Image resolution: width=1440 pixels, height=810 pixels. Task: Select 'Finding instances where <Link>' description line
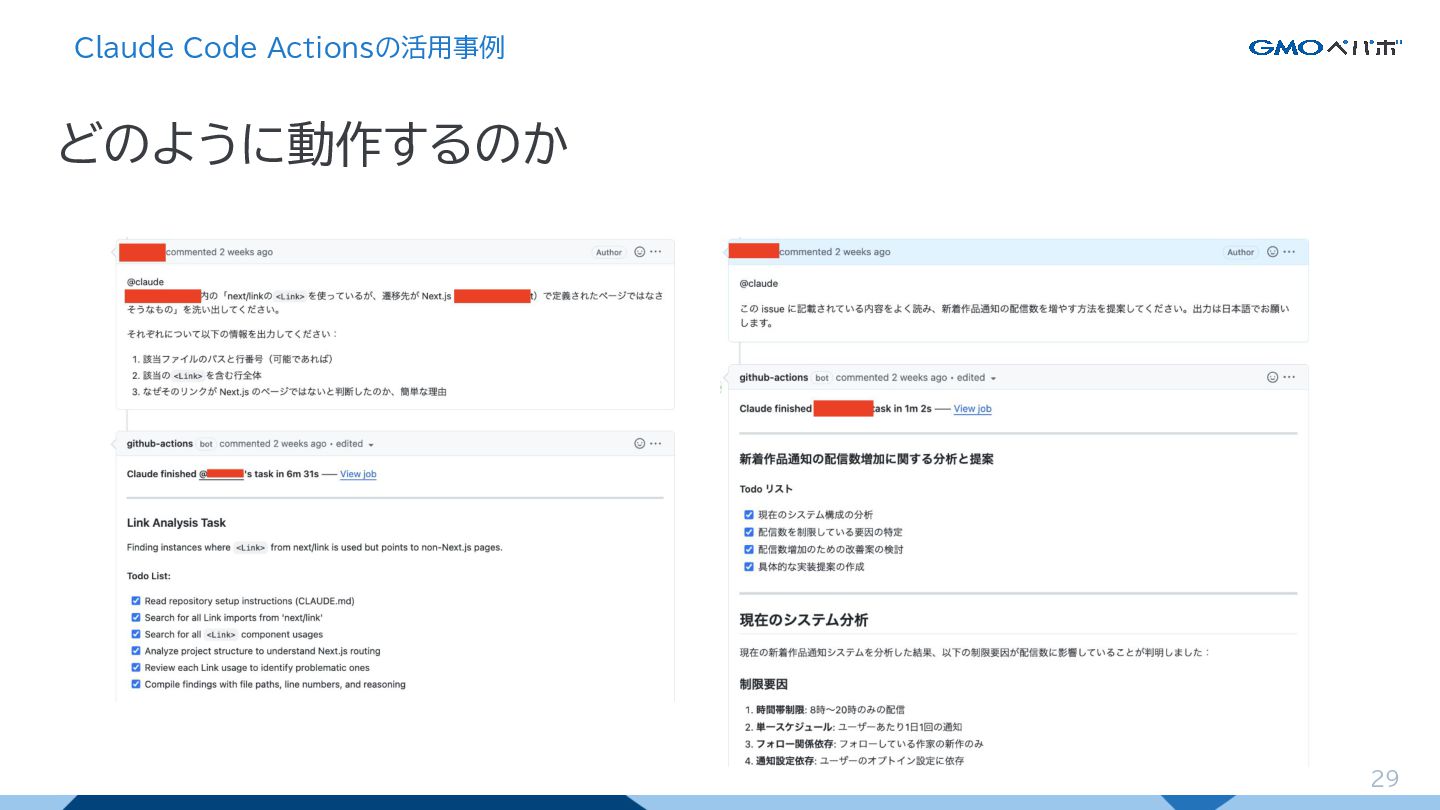(x=315, y=547)
